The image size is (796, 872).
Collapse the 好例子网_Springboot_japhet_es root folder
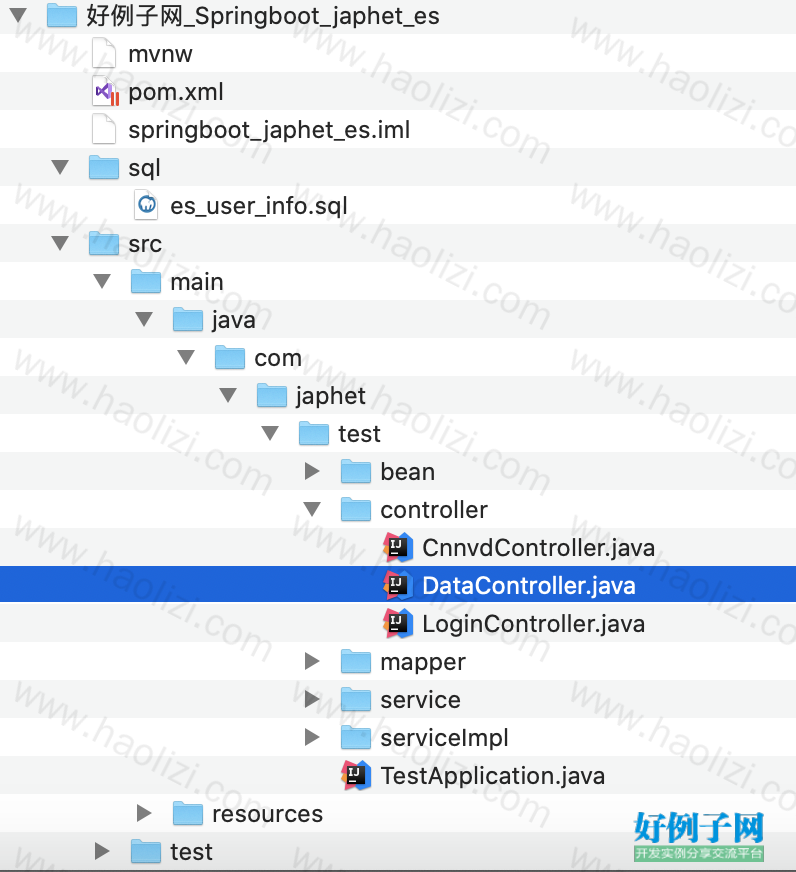(x=18, y=15)
